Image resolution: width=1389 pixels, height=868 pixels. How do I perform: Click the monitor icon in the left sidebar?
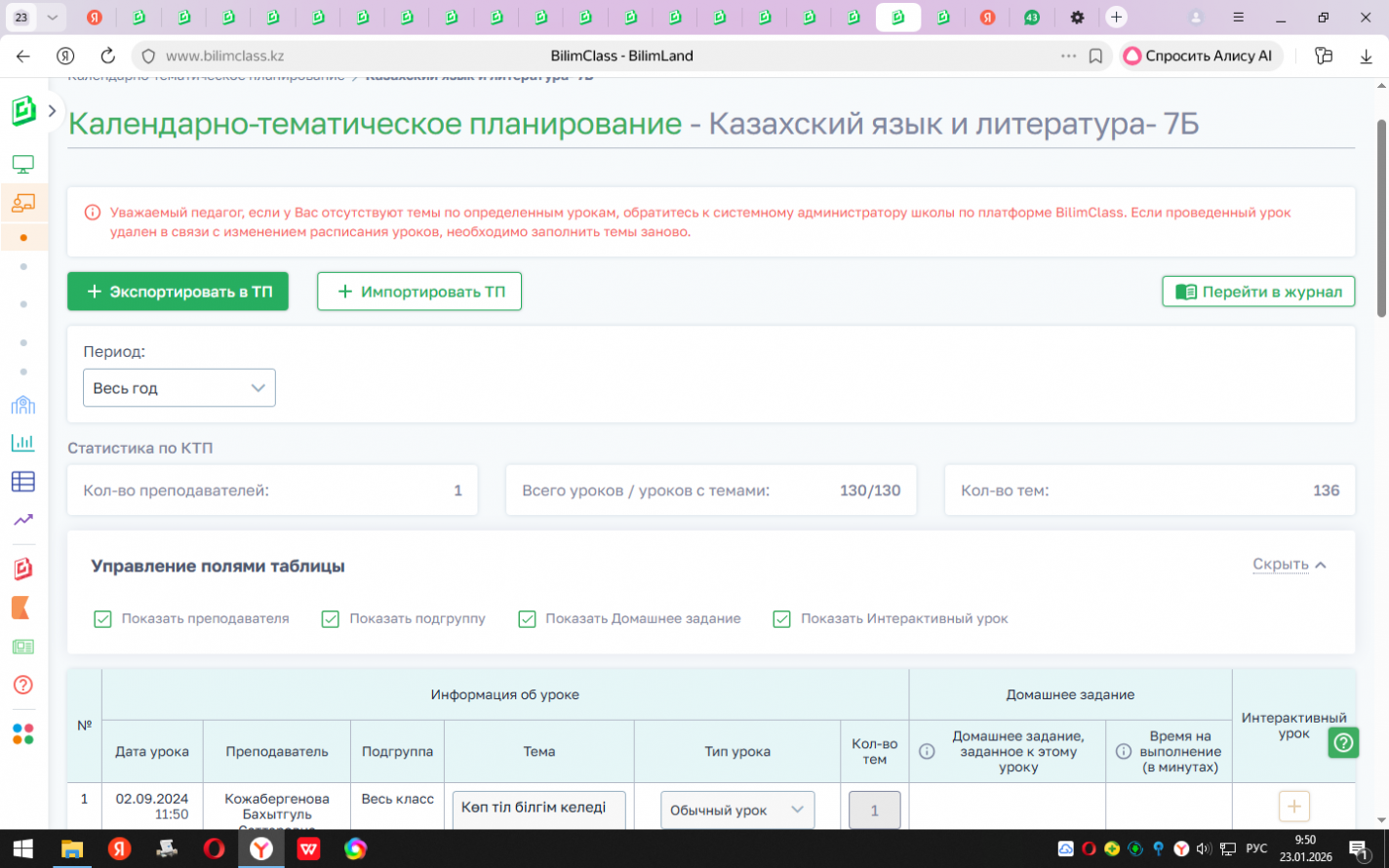pos(22,164)
